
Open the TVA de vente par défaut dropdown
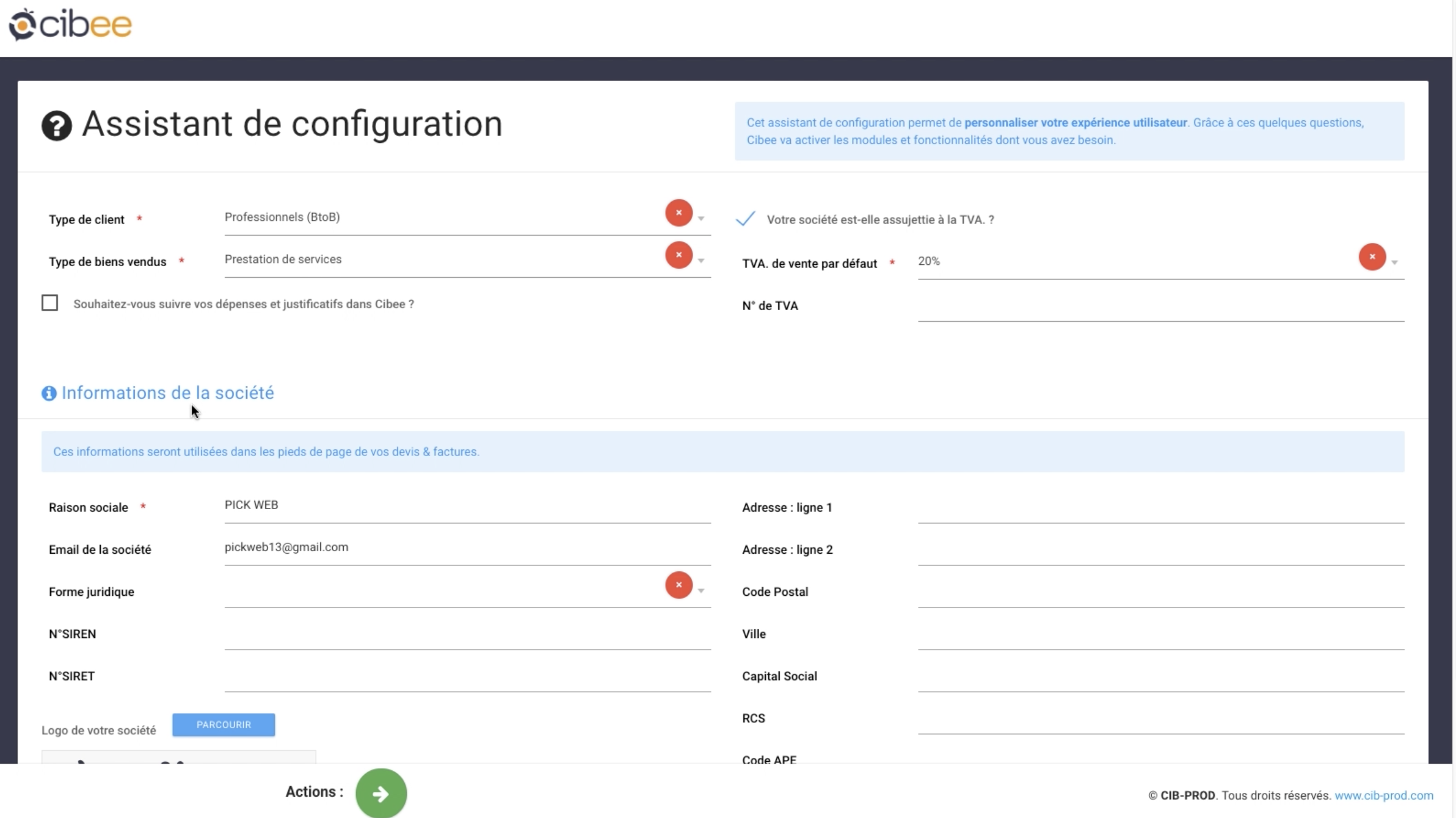[x=1394, y=262]
